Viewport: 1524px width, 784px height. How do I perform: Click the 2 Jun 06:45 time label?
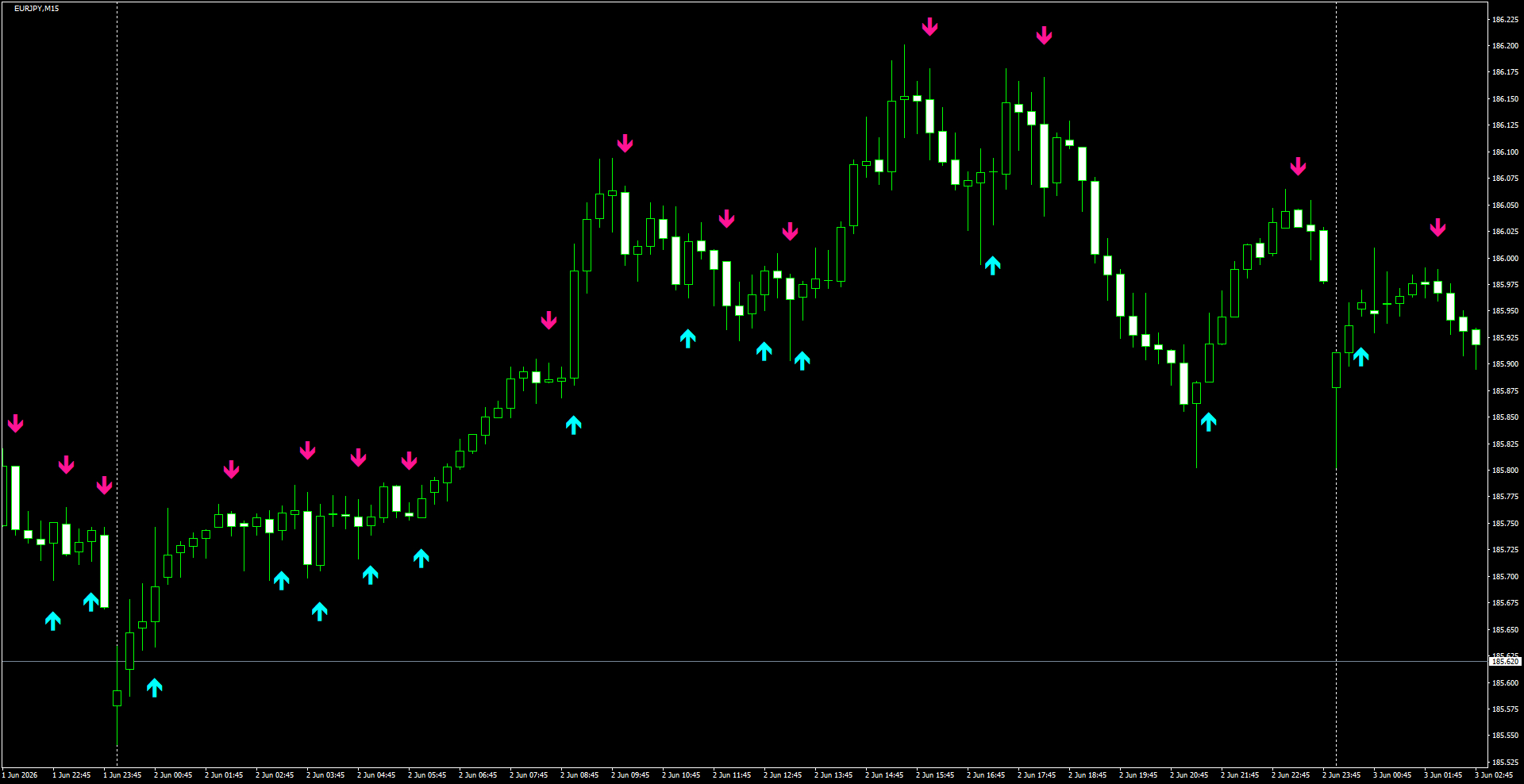[478, 775]
